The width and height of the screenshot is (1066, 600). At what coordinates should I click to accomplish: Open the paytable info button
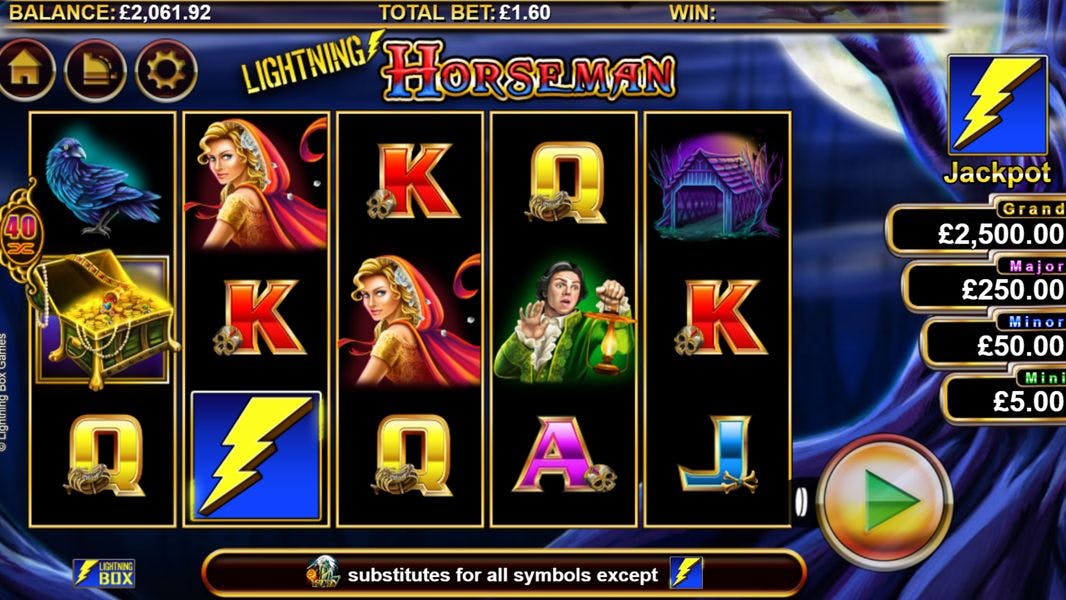coord(95,70)
